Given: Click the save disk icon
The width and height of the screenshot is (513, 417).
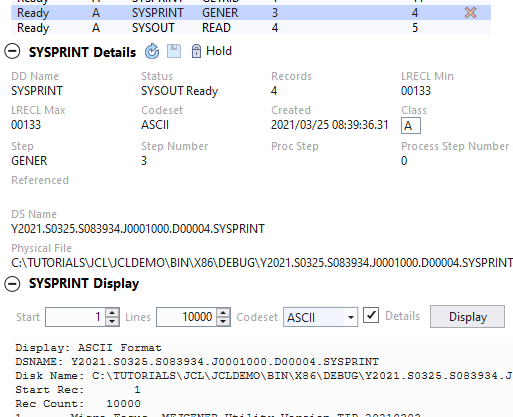Looking at the screenshot, I should click(174, 51).
